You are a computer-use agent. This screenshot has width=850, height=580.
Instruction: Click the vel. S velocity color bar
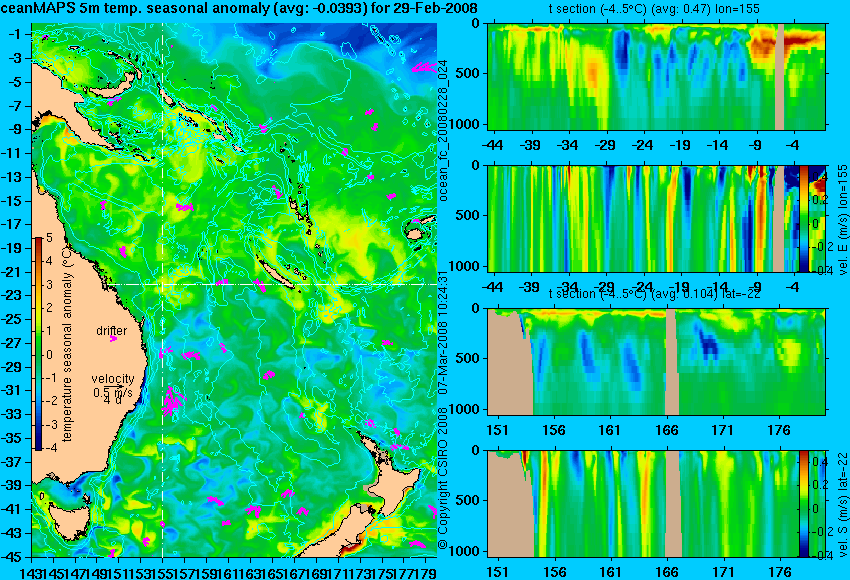coord(803,504)
